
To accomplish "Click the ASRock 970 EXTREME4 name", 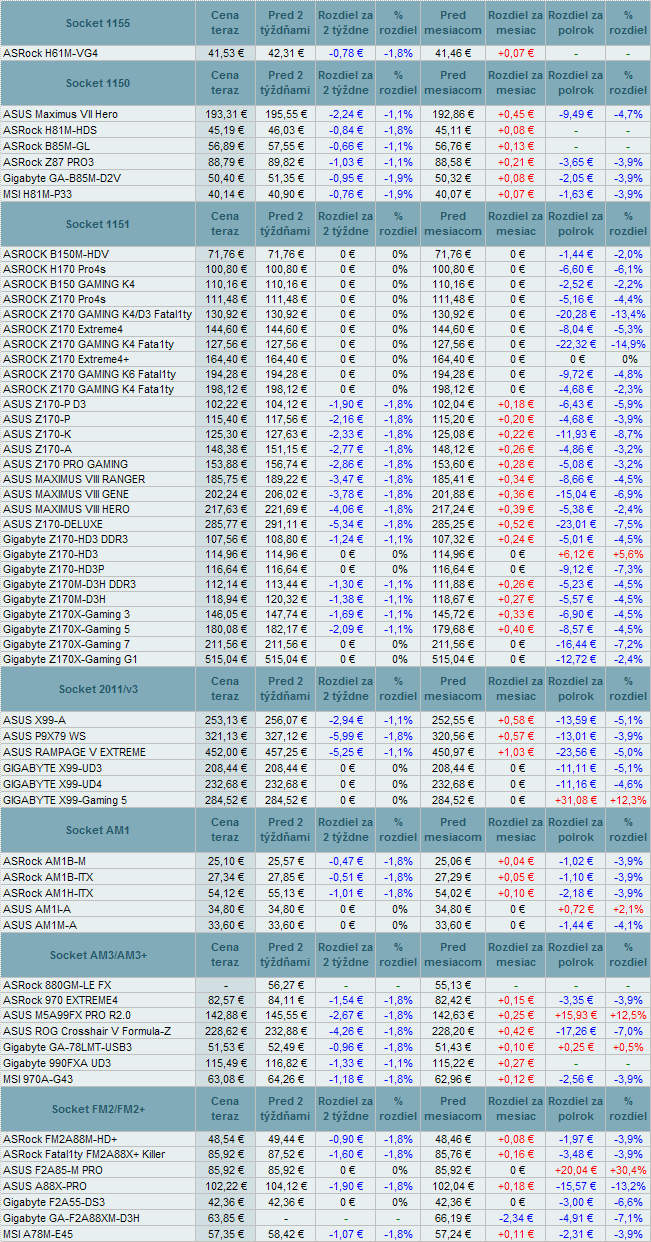I will pyautogui.click(x=60, y=1000).
